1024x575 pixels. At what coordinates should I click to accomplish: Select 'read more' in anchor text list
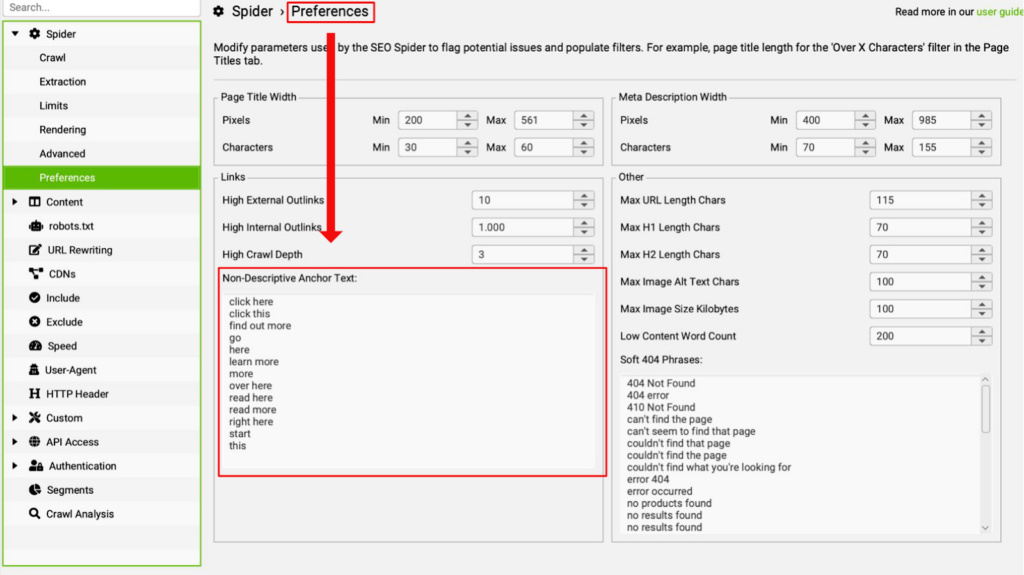[x=253, y=410]
